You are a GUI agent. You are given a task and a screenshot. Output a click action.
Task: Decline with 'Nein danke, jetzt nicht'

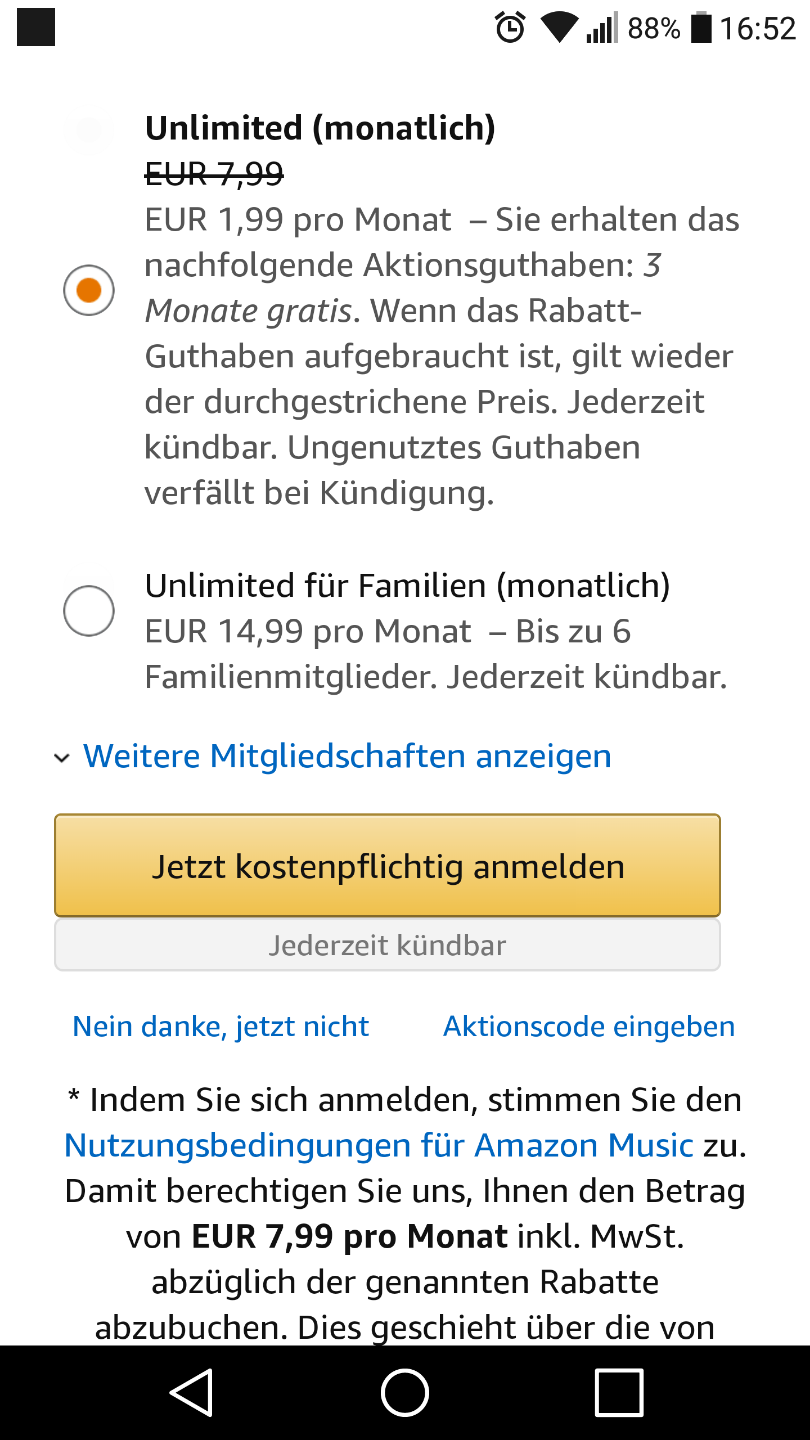click(221, 1026)
